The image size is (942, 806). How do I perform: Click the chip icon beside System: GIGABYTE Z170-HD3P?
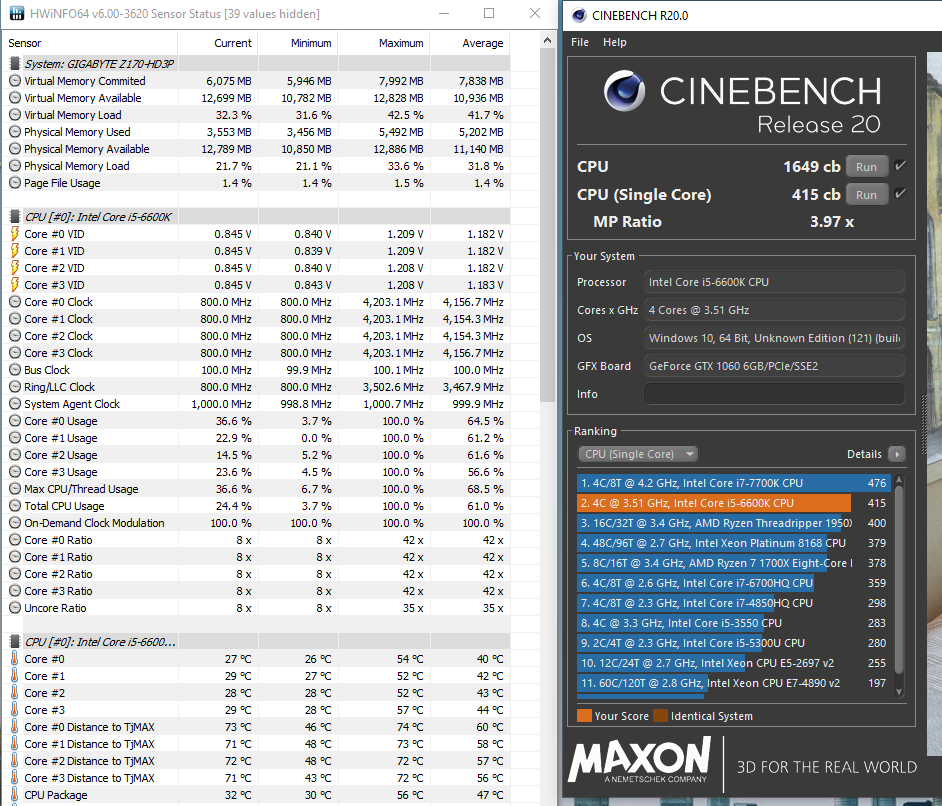pos(15,64)
